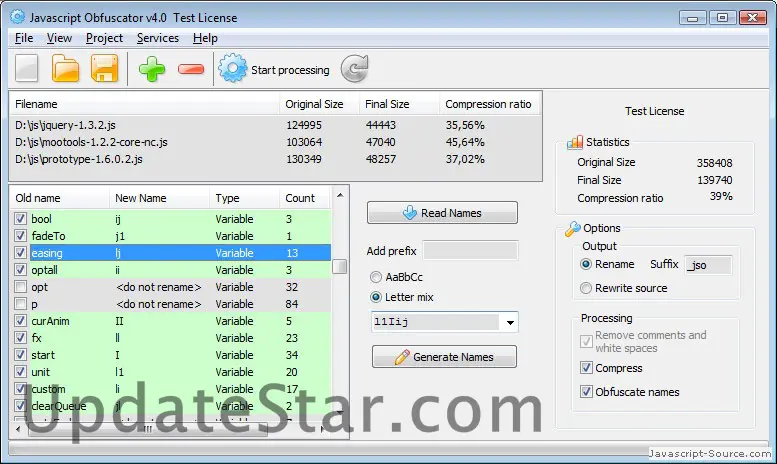Toggle the unit variable checkbox
The height and width of the screenshot is (464, 777).
click(20, 371)
